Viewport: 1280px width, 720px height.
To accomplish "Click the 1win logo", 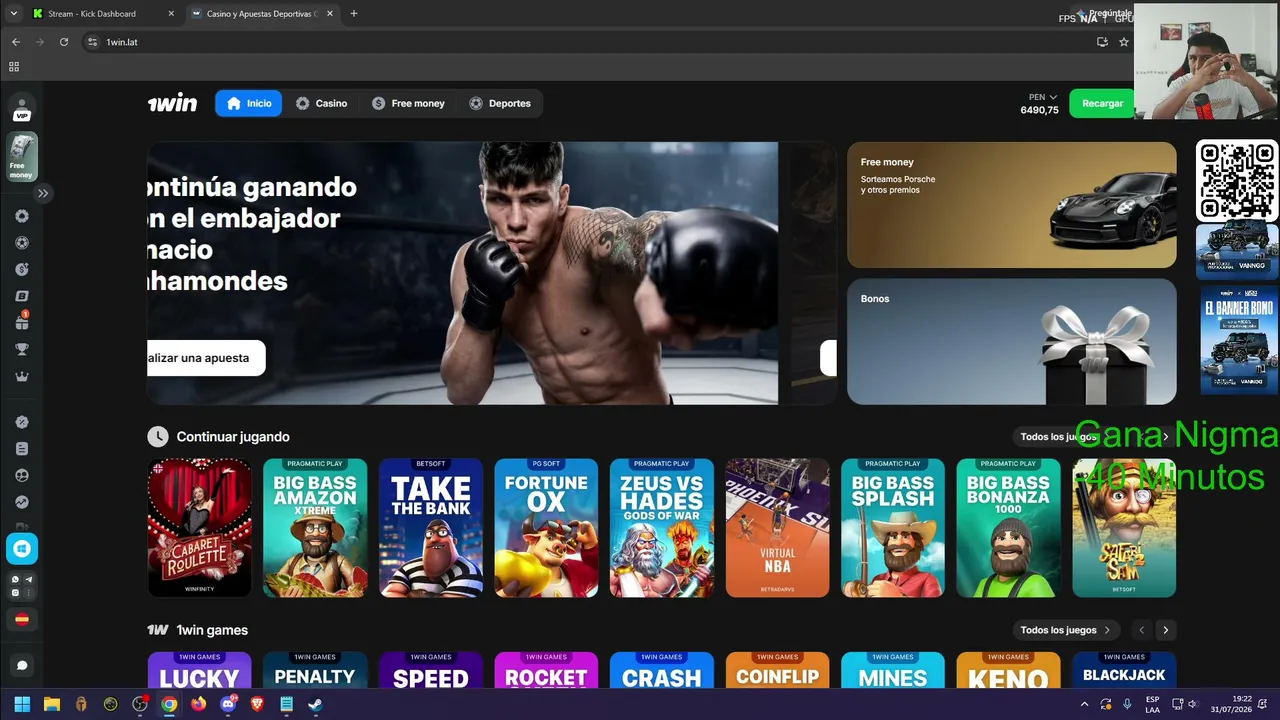I will click(173, 103).
